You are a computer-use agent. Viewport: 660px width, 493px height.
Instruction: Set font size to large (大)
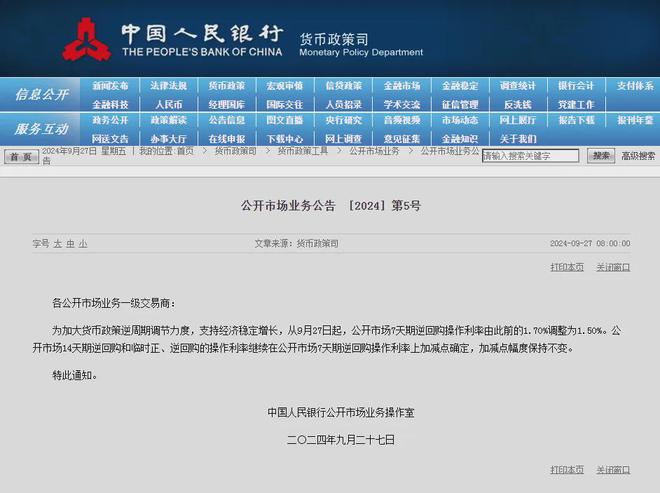58,243
